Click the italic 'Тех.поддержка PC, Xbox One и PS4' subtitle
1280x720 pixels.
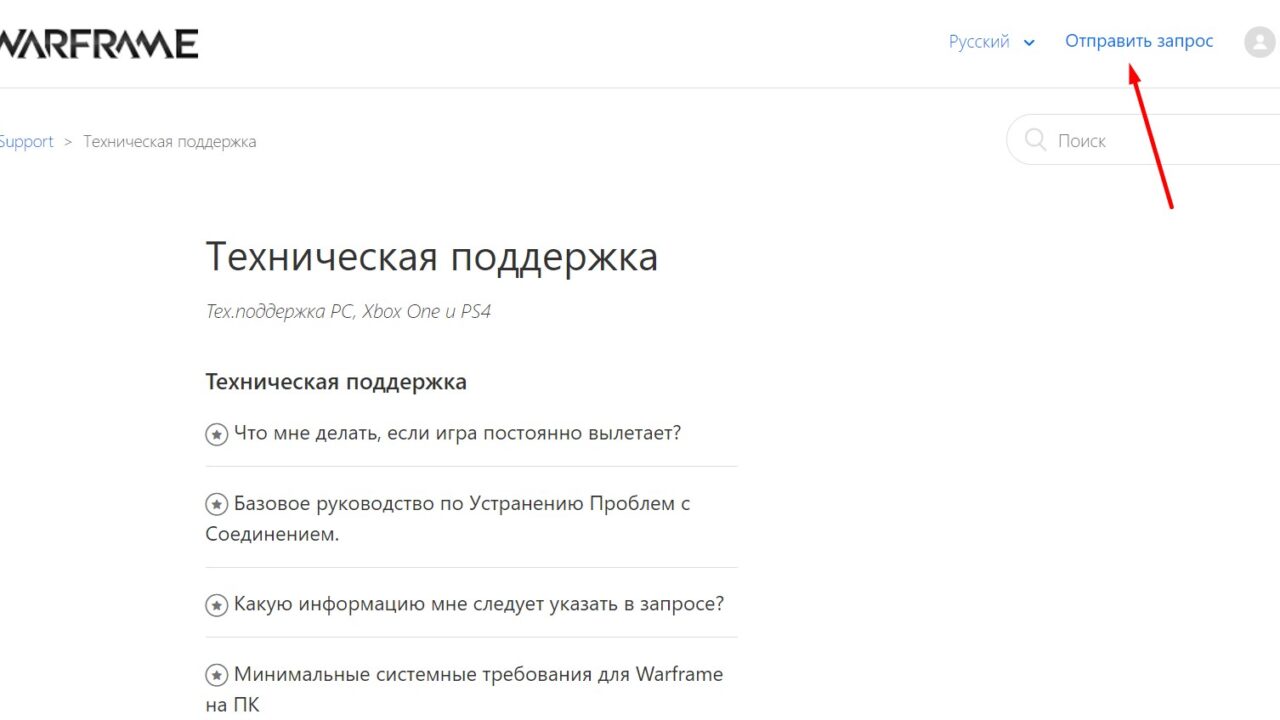click(348, 312)
